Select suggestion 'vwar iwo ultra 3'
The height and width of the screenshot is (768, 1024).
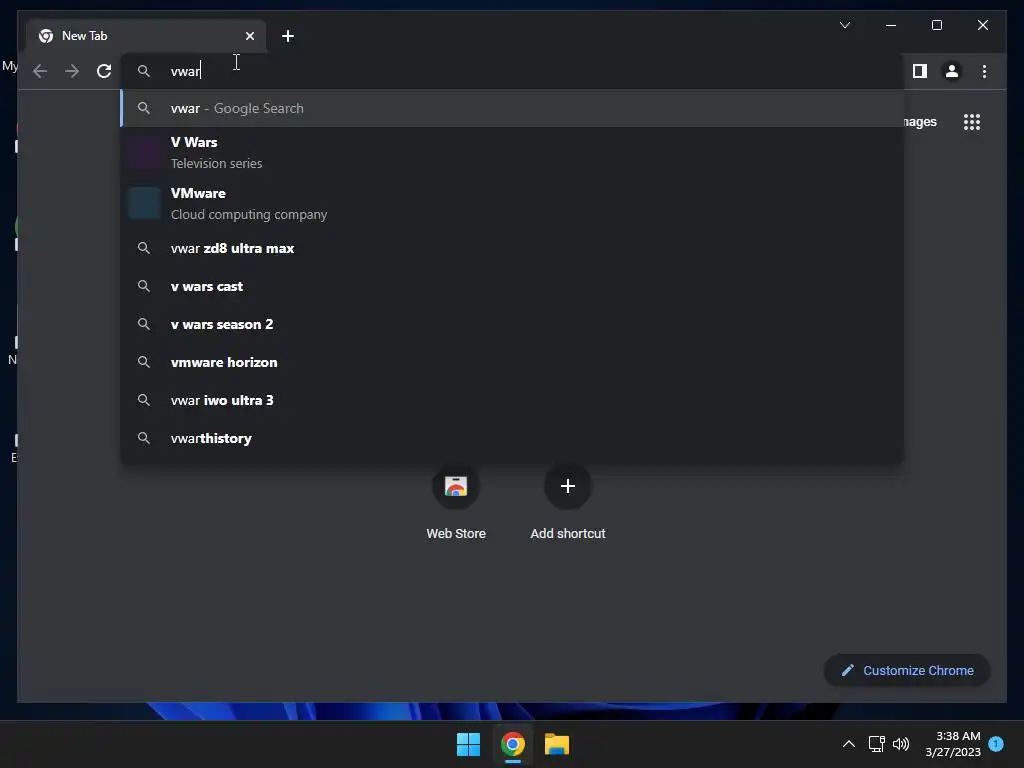point(513,400)
